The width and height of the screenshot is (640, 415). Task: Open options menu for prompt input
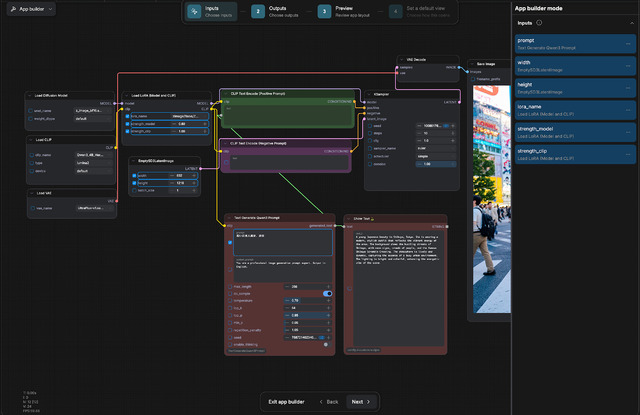[x=629, y=44]
